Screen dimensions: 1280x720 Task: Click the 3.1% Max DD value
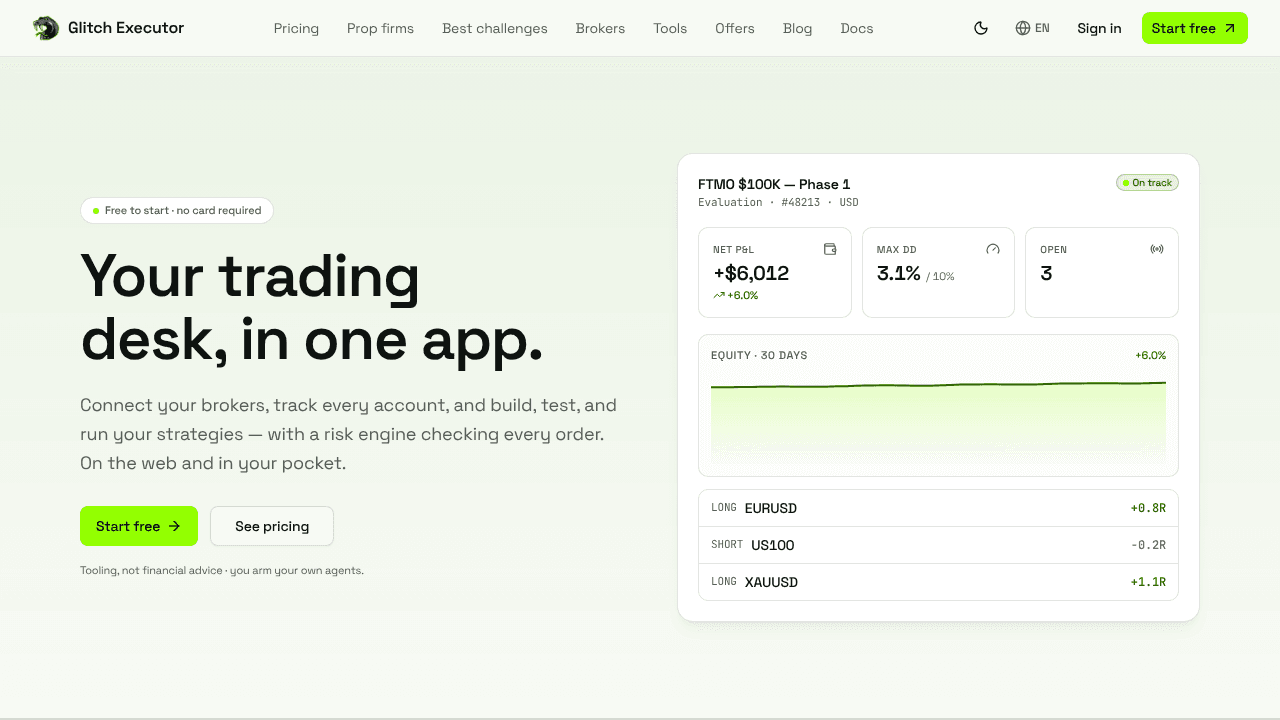pos(899,273)
